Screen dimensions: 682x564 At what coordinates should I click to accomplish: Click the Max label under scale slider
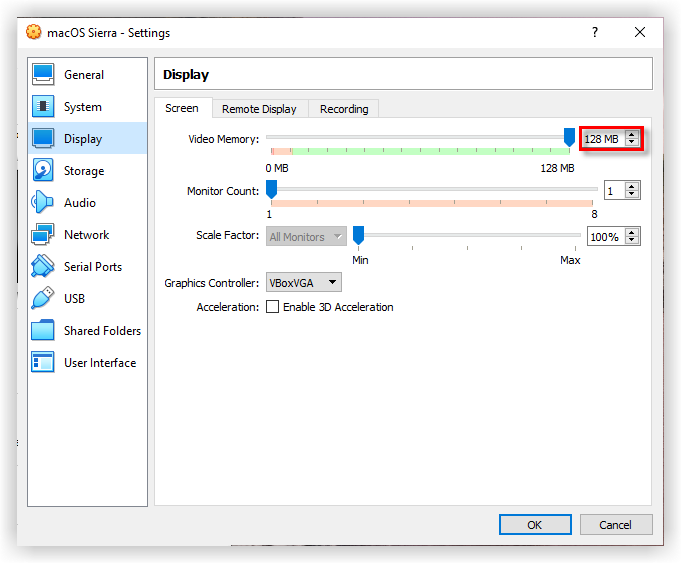click(570, 260)
